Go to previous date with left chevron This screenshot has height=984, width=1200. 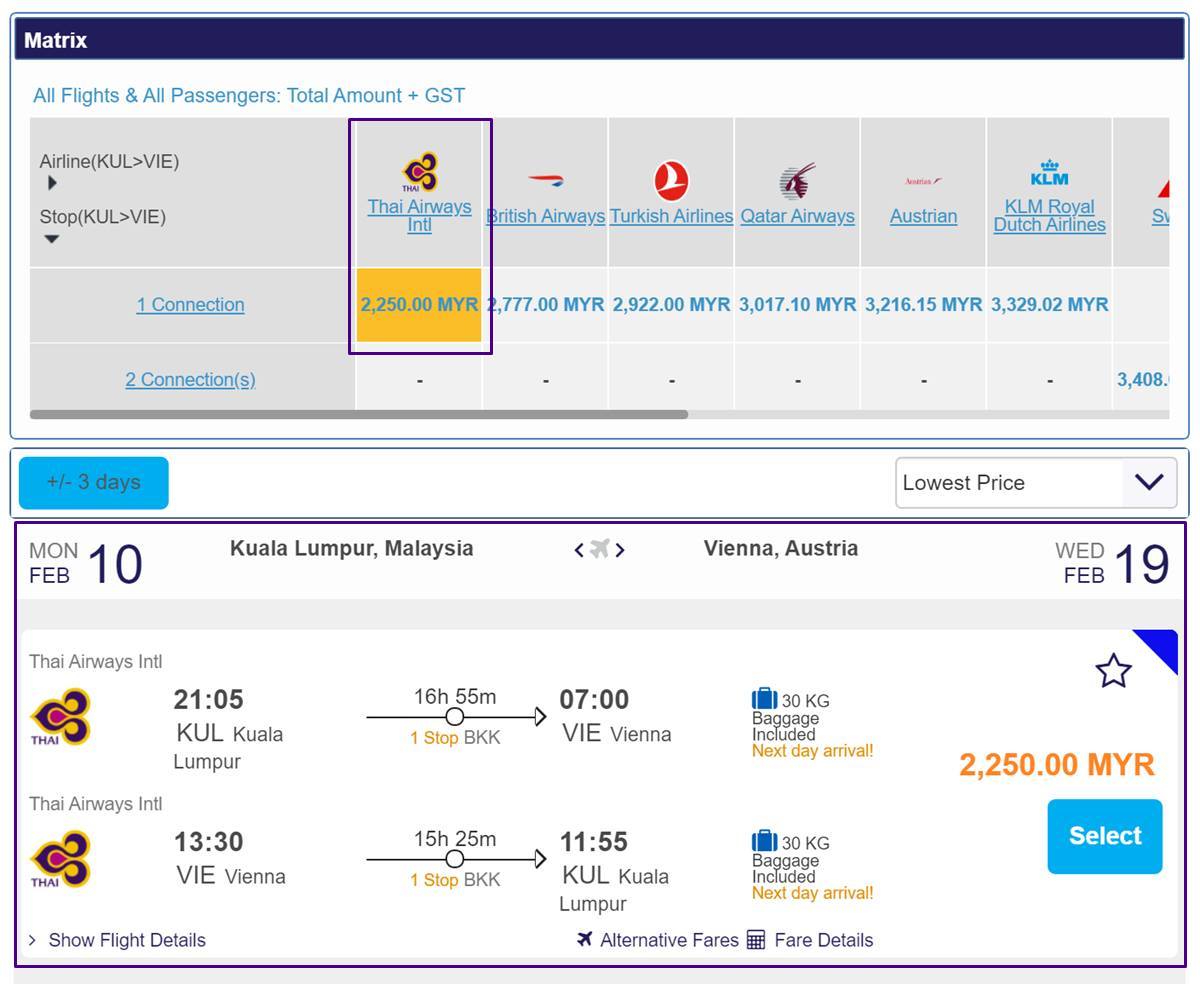[x=579, y=549]
